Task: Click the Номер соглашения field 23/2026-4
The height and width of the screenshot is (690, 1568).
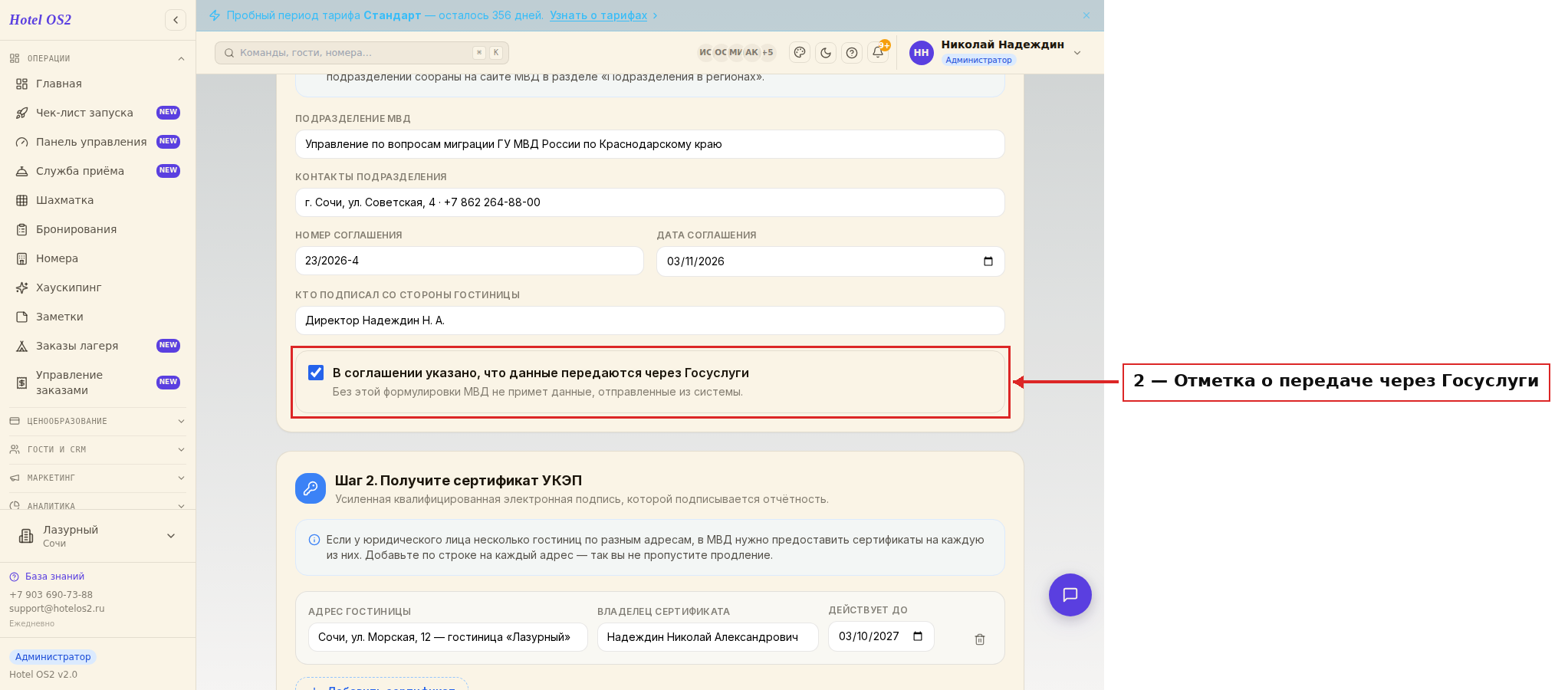Action: tap(469, 261)
